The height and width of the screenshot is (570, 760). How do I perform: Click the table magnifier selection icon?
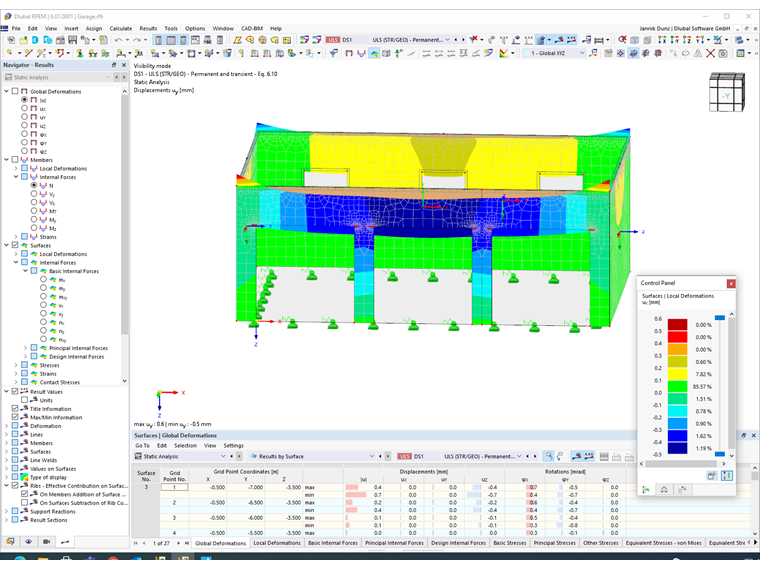[548, 456]
